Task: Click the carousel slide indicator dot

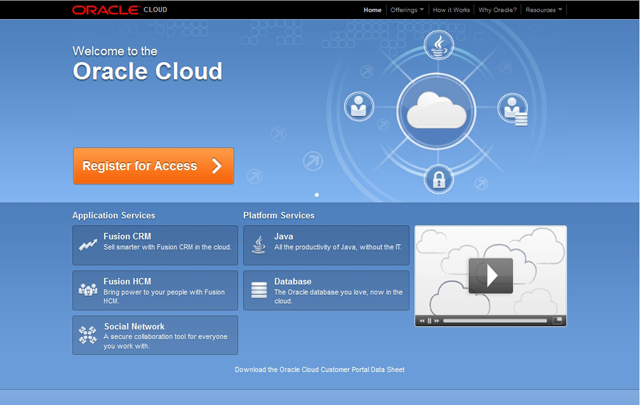Action: click(317, 195)
